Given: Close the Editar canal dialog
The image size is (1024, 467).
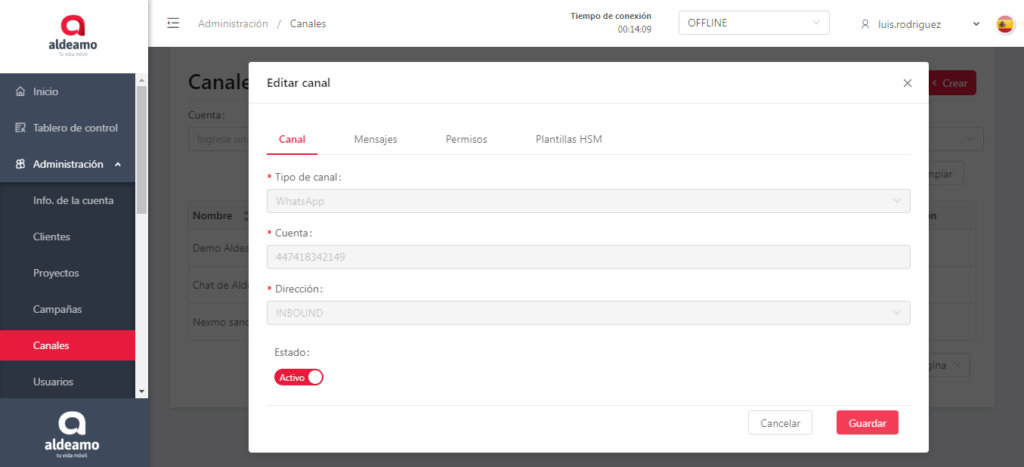Looking at the screenshot, I should pos(907,83).
